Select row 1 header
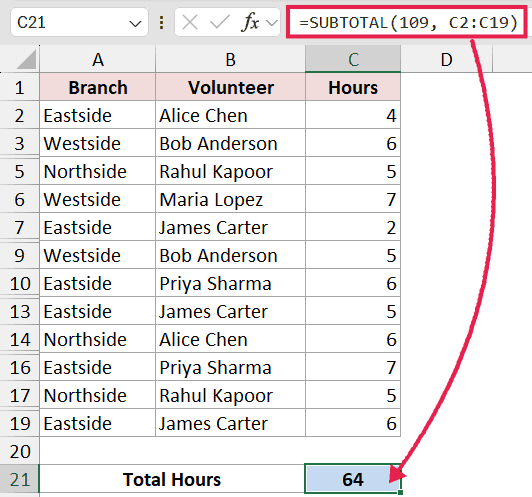532x497 pixels. coord(20,88)
